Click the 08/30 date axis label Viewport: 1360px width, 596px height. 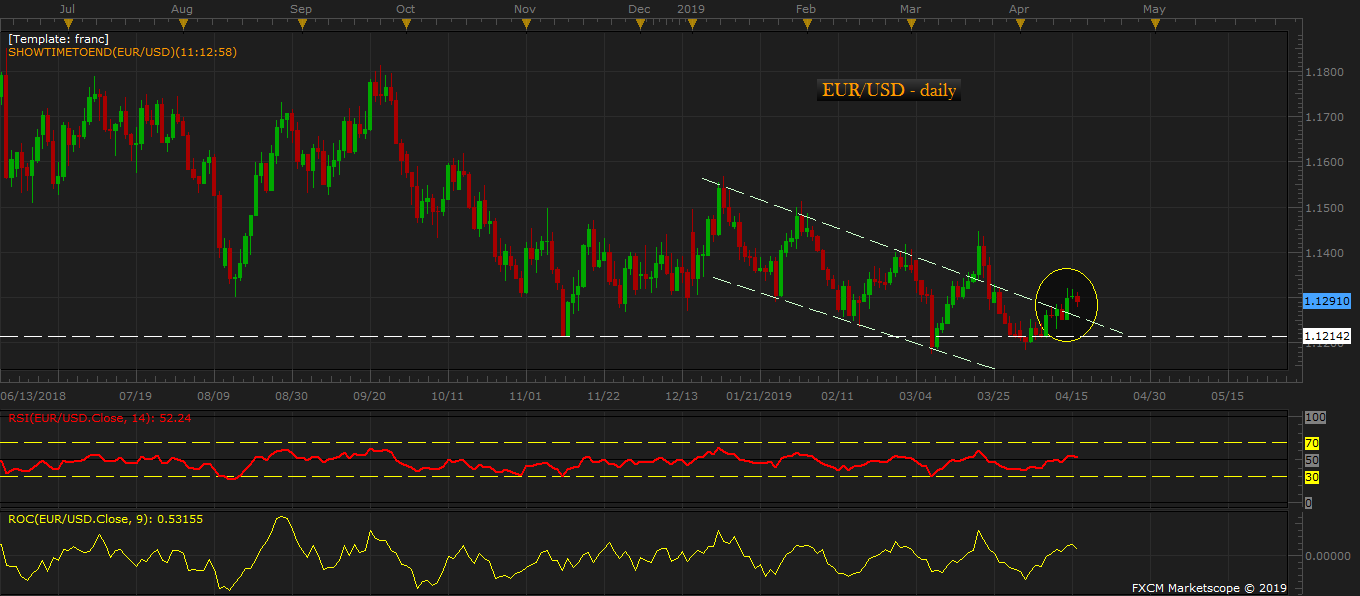pos(291,396)
